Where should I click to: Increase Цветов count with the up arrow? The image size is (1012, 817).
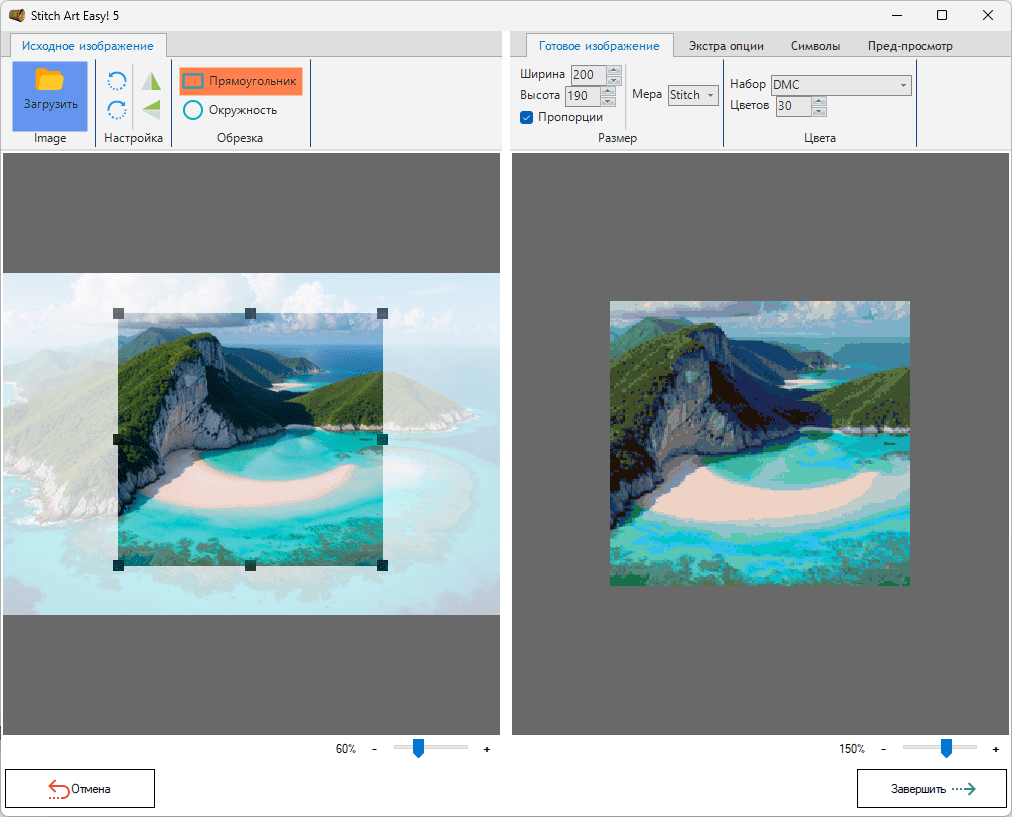point(819,101)
